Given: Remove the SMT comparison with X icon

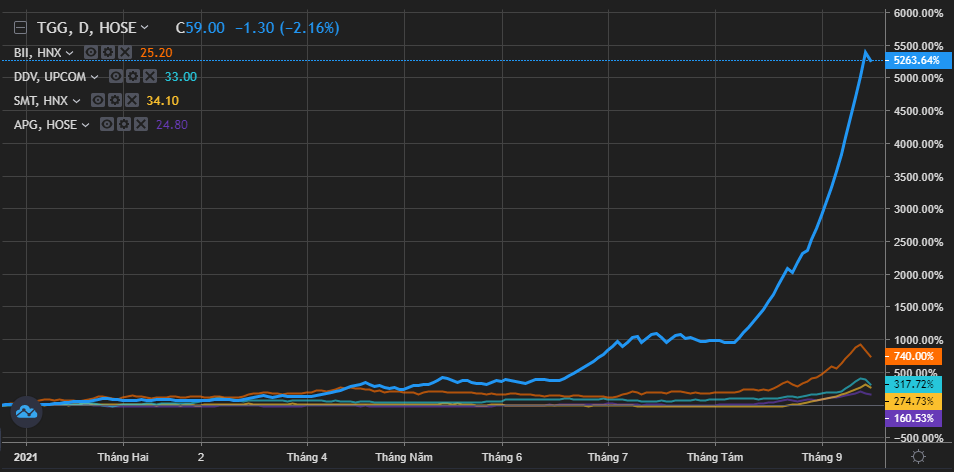Looking at the screenshot, I should (x=131, y=100).
